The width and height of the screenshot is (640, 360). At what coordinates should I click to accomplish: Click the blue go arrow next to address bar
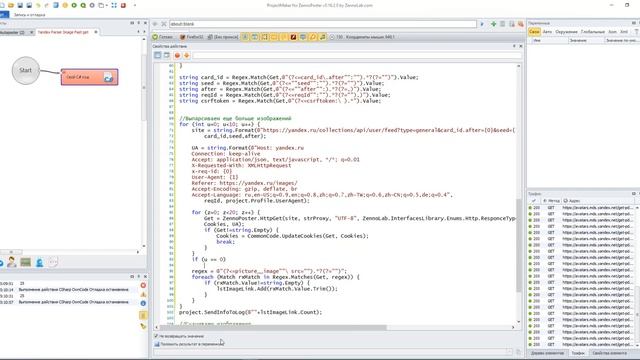click(x=482, y=24)
